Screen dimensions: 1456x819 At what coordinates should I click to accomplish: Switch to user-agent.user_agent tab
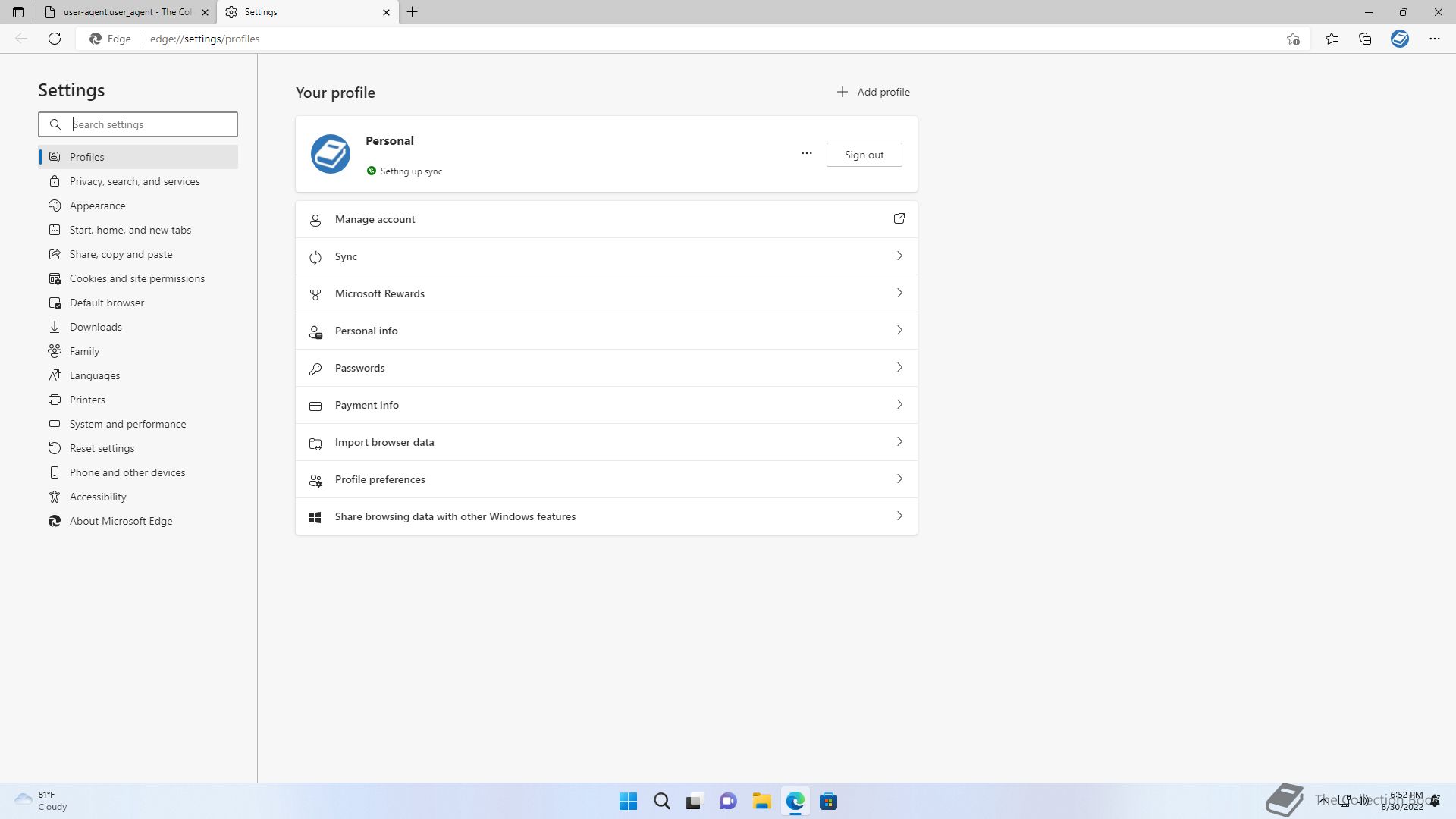126,12
